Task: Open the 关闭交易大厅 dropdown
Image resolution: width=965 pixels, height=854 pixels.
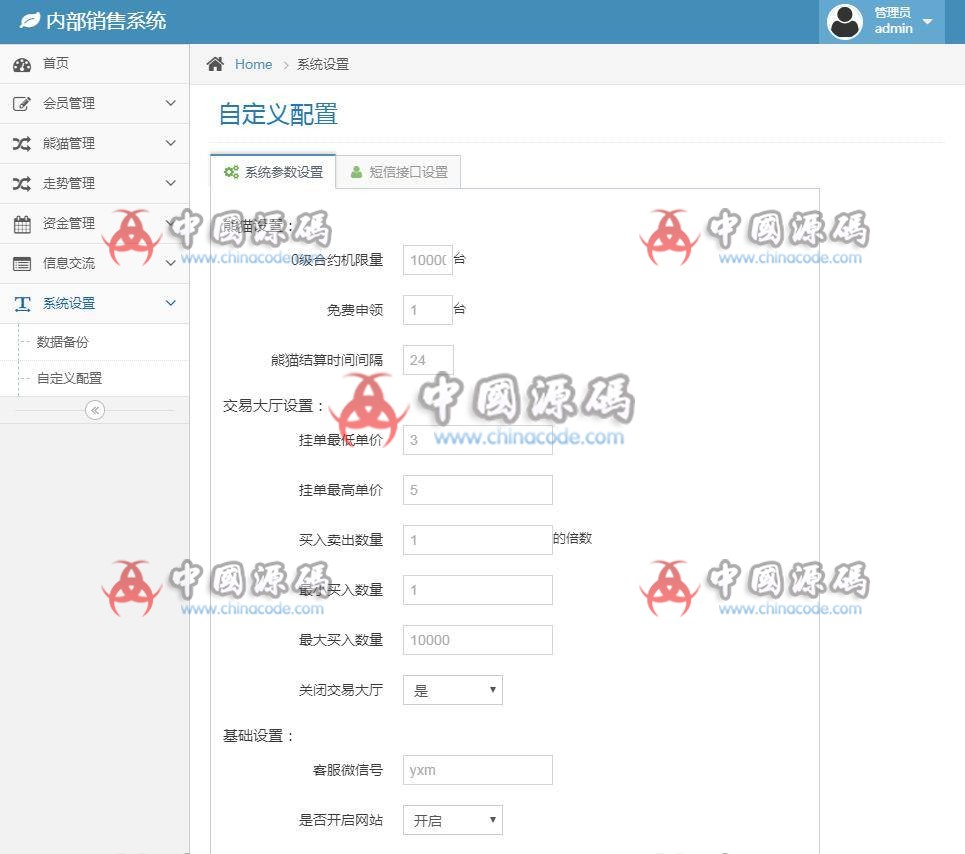Action: point(452,690)
